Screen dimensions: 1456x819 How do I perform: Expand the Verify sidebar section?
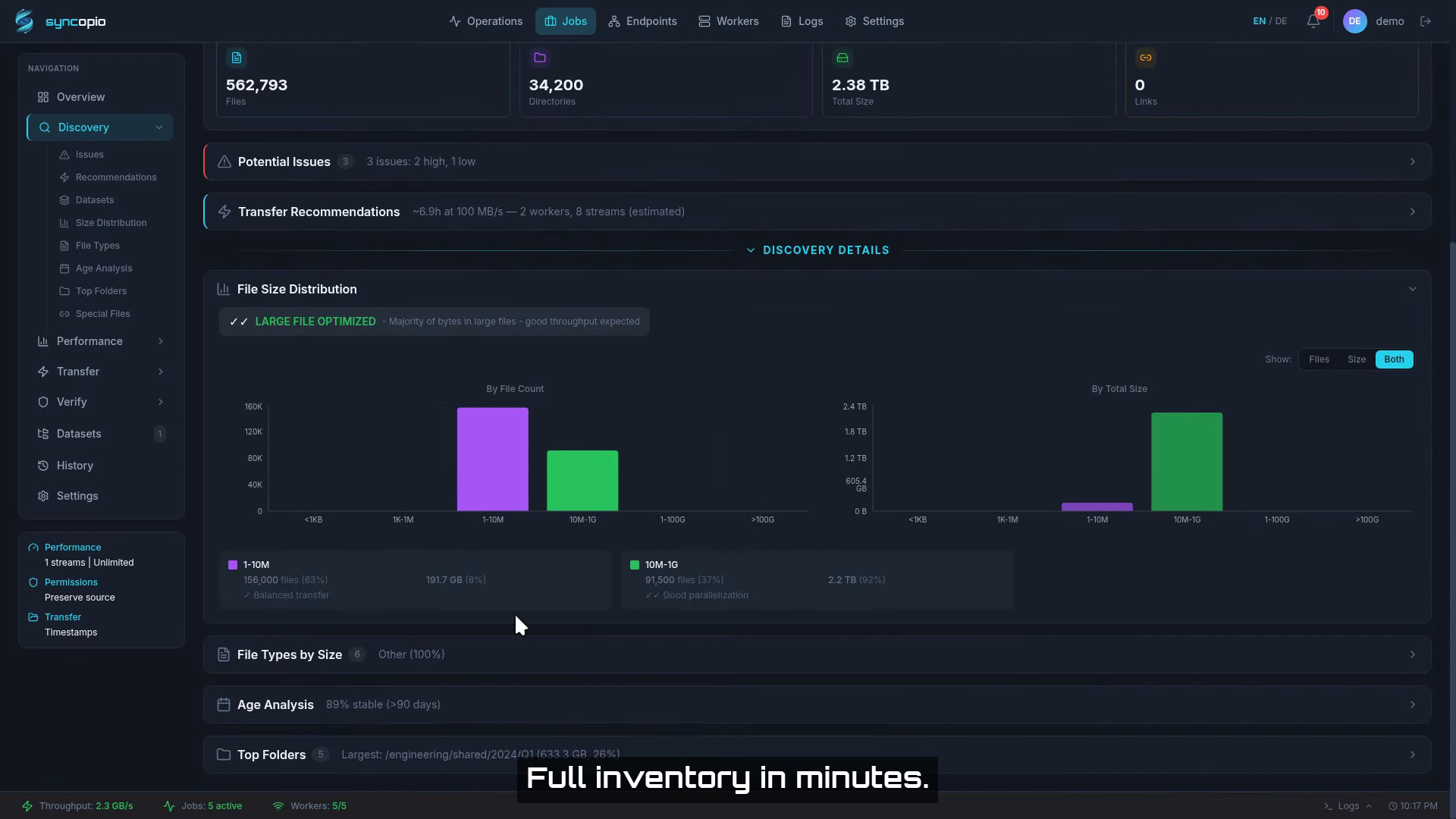pos(161,402)
